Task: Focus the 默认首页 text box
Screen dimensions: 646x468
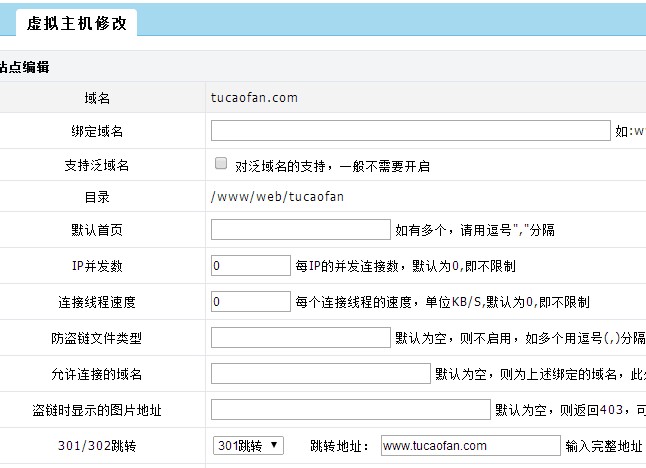Action: (x=300, y=229)
